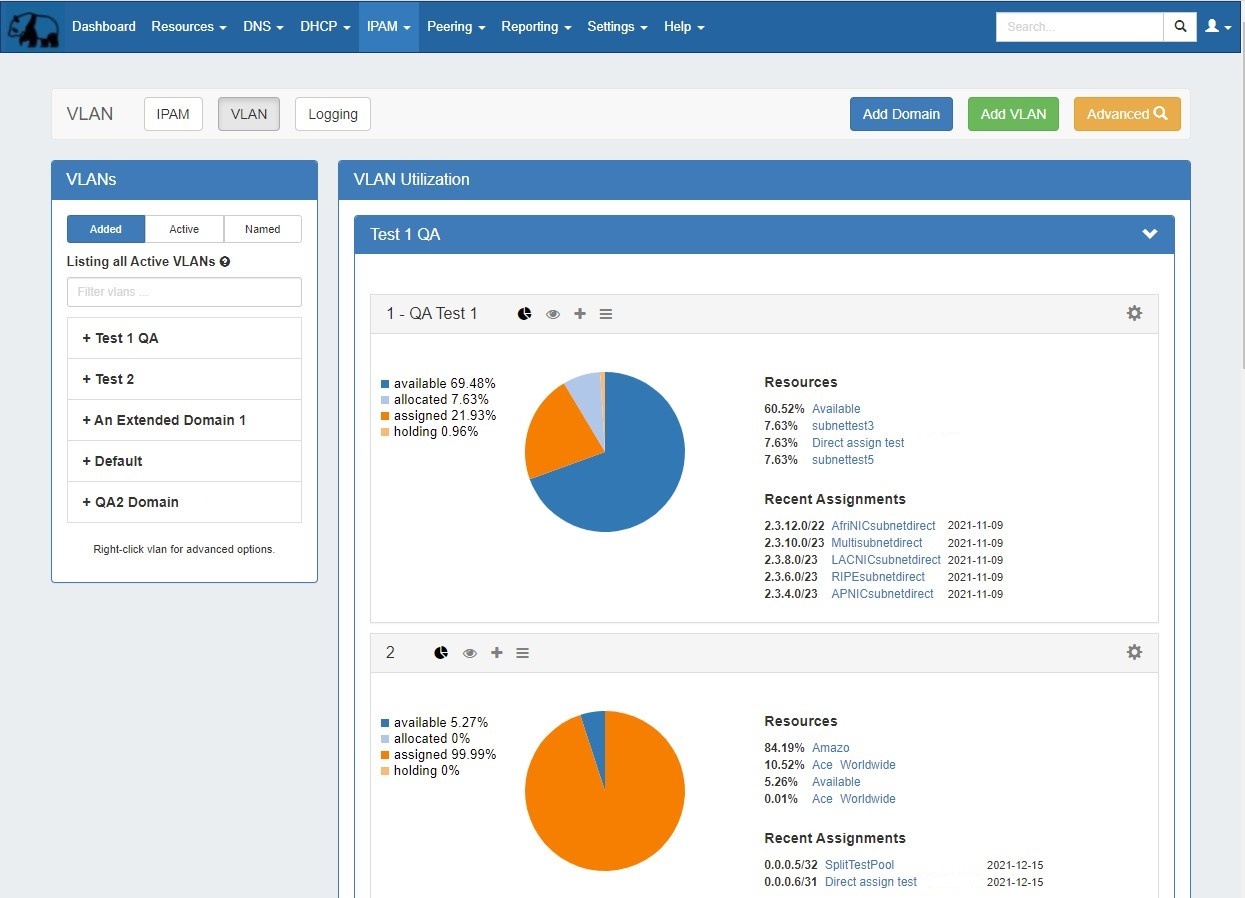
Task: Open the Reporting menu
Action: [535, 27]
